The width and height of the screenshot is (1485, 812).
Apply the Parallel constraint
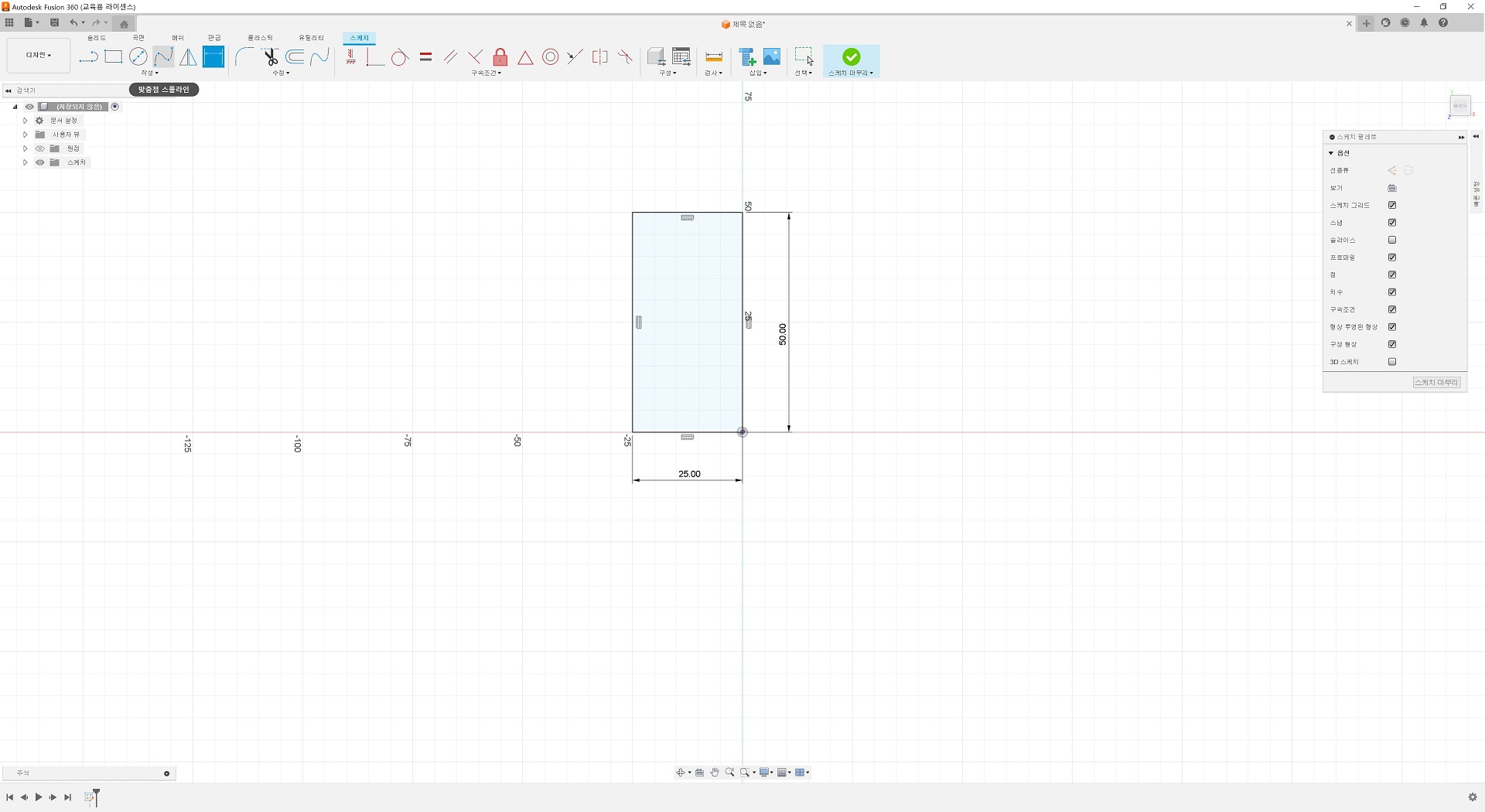(x=450, y=56)
